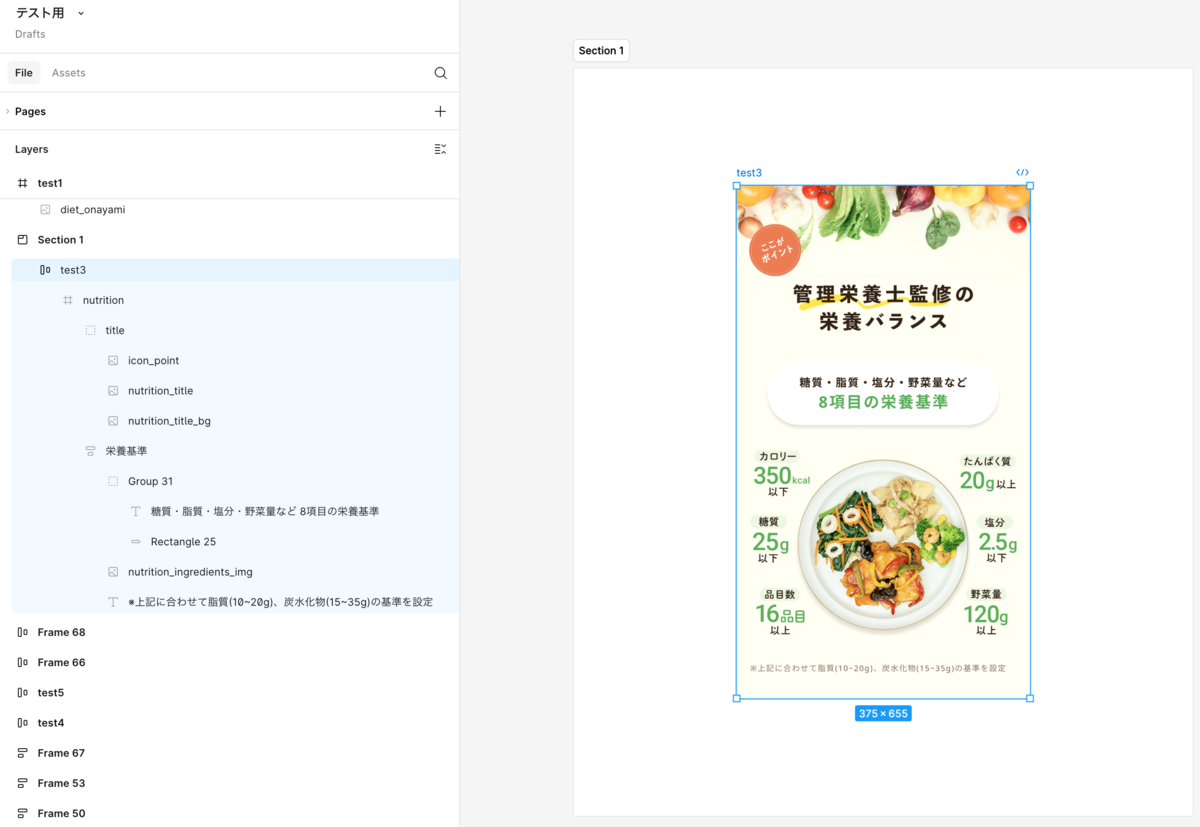Click the rectangle icon beside Rectangle 25
Screen dimensions: 1200x827
pos(136,542)
